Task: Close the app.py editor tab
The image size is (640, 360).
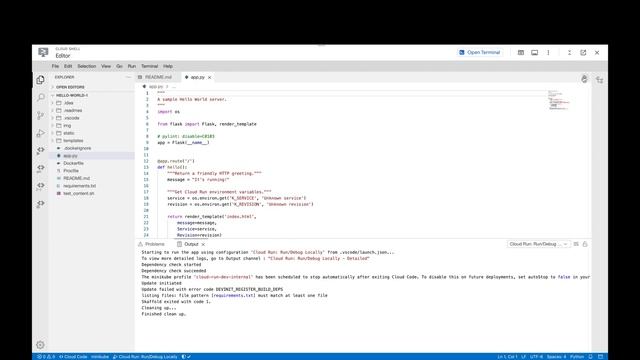Action: pos(209,78)
